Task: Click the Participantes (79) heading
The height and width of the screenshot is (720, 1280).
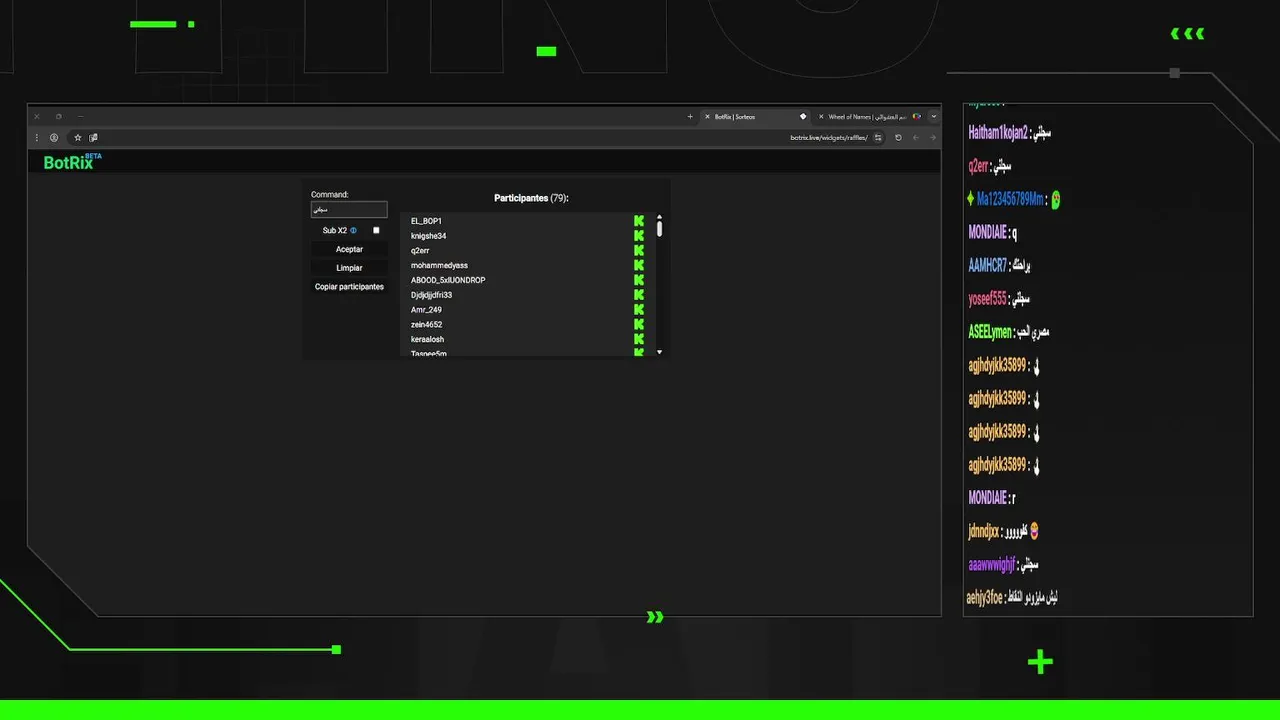Action: coord(531,198)
